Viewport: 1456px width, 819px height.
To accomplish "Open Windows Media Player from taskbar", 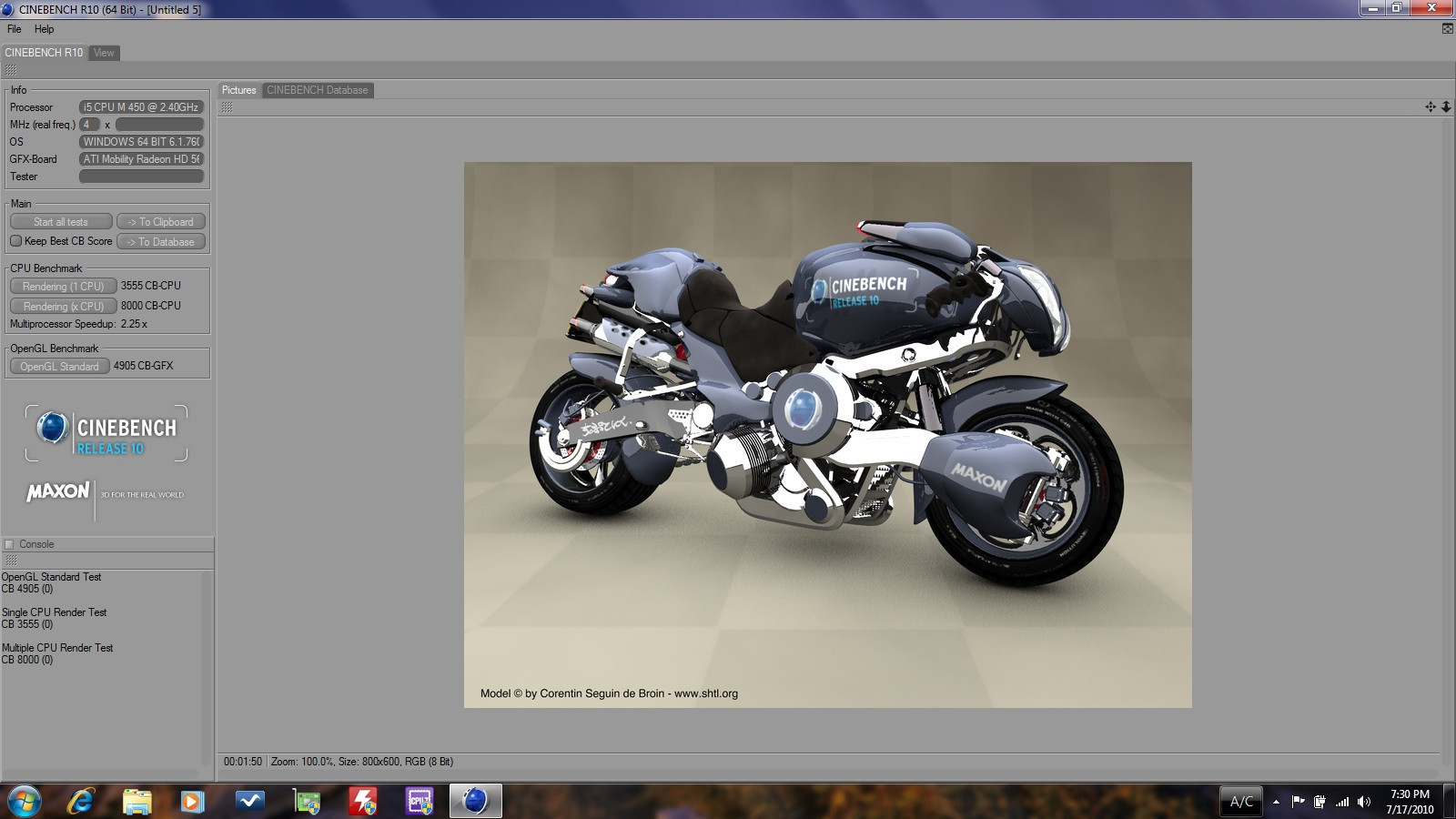I will (x=192, y=801).
